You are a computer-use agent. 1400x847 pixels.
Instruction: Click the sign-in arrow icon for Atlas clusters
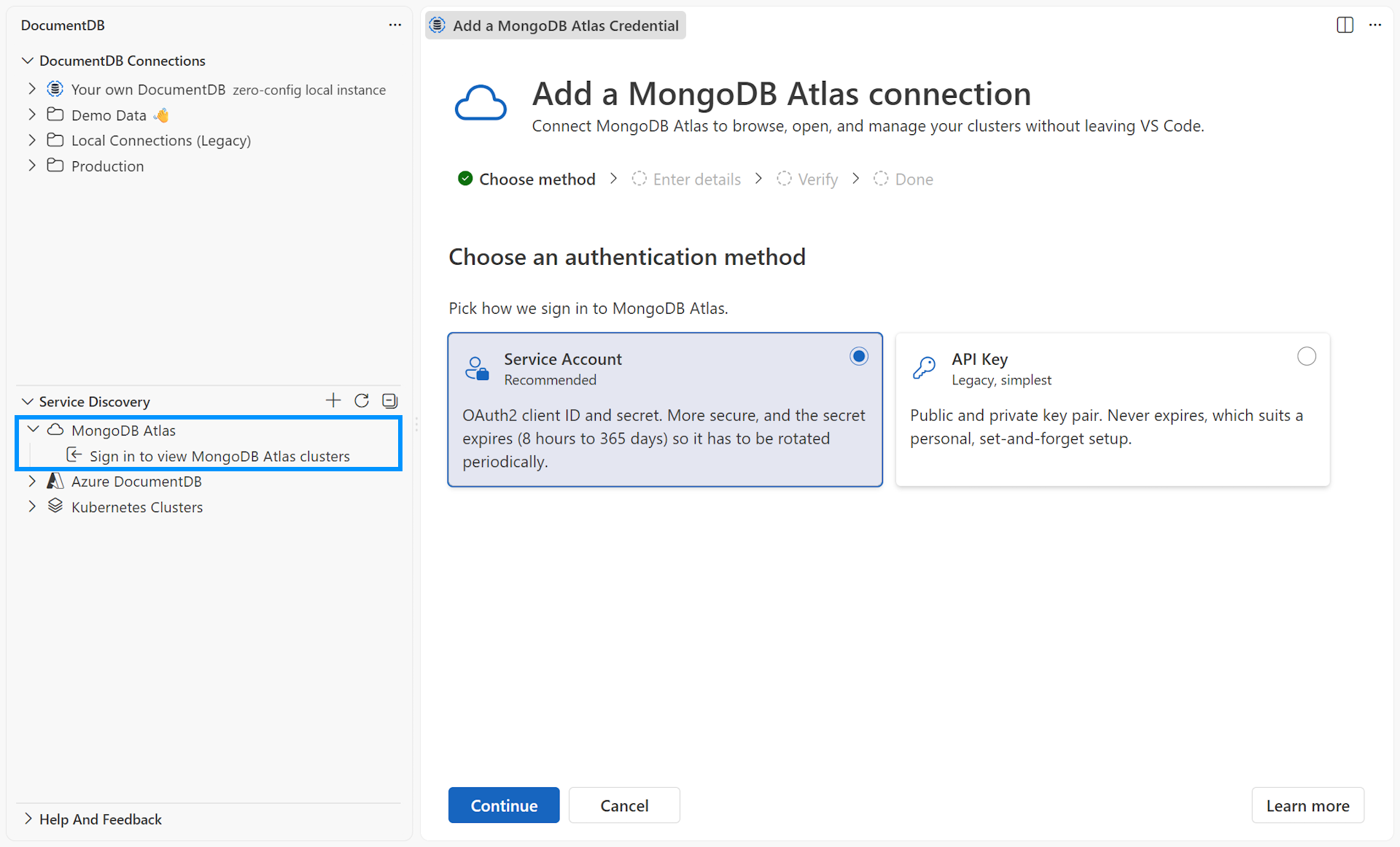tap(74, 455)
